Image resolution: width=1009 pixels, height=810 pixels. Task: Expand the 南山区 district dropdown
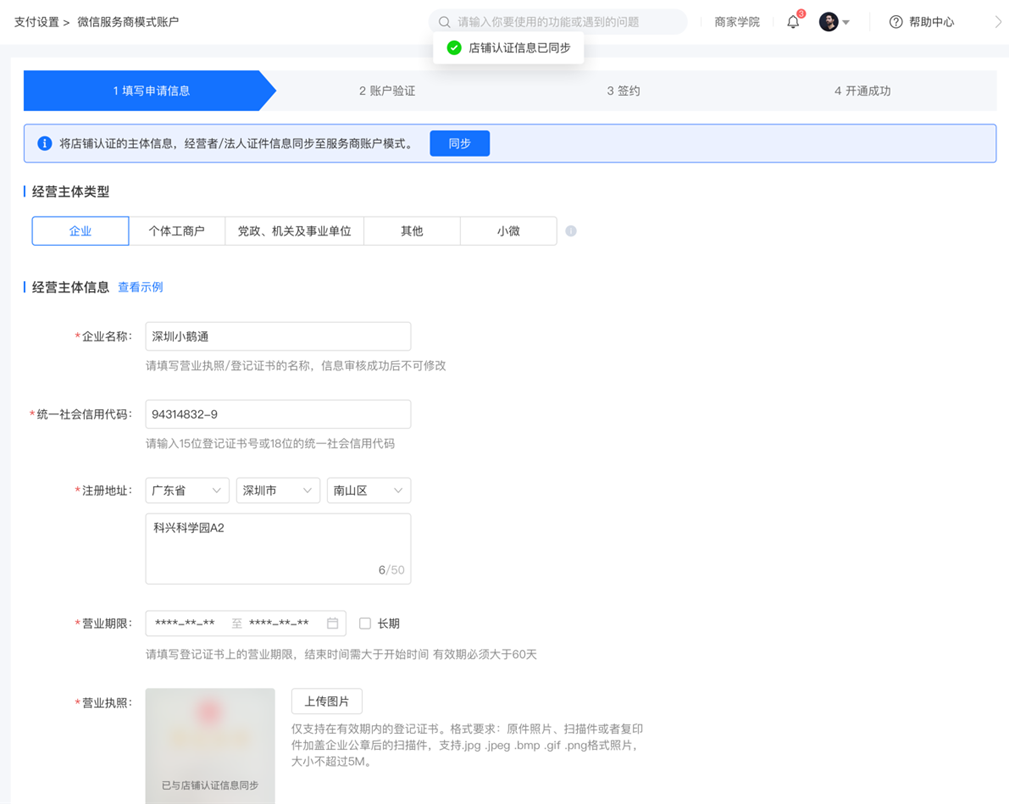point(369,490)
